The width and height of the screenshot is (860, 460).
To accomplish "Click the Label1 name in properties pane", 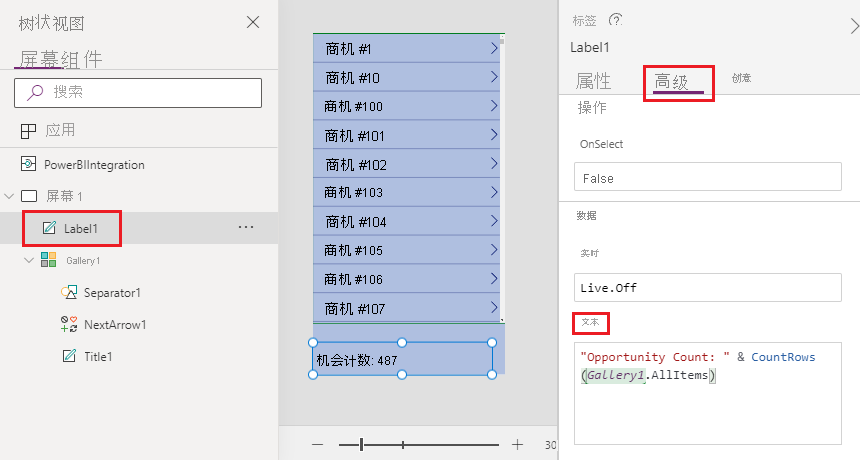I will click(590, 47).
